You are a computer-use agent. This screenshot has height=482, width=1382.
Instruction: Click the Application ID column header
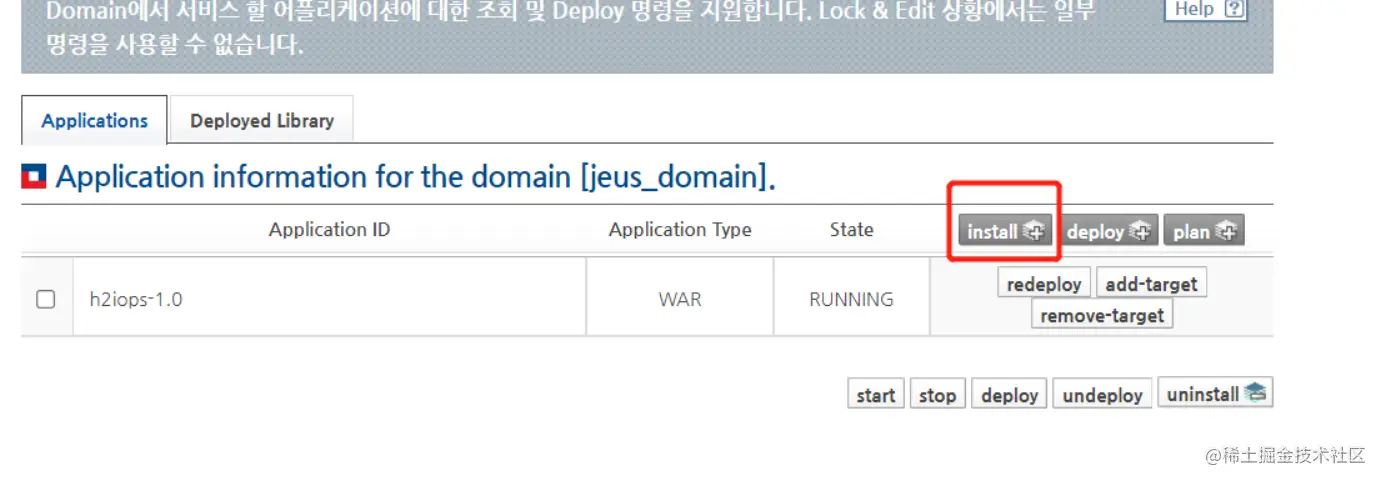point(329,229)
